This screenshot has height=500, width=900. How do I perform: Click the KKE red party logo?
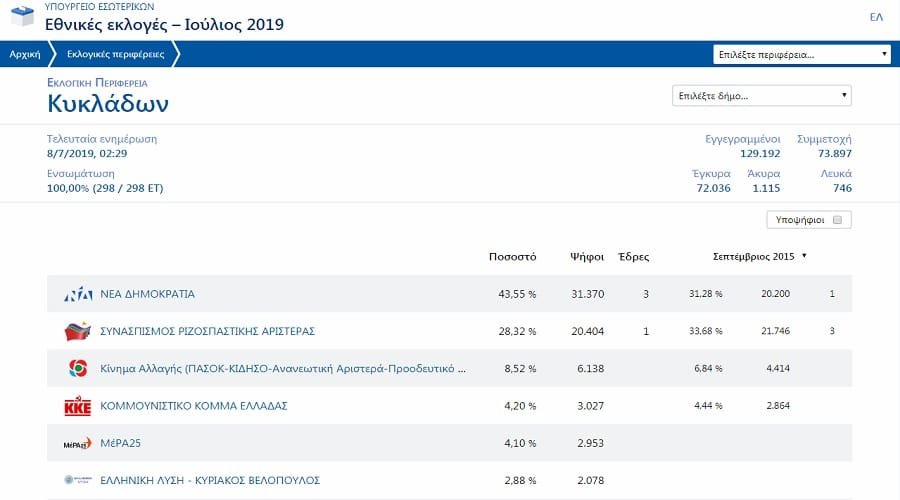(x=77, y=406)
